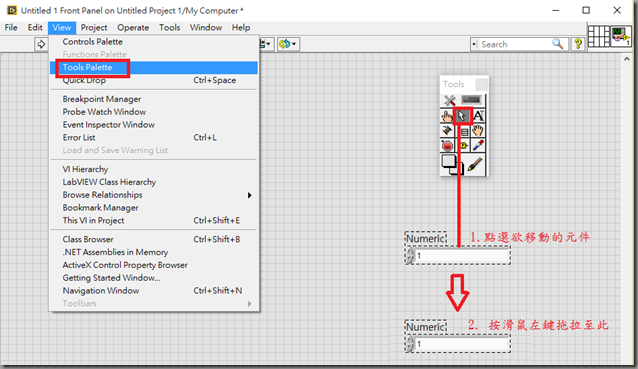Open the Tools menu

[170, 28]
